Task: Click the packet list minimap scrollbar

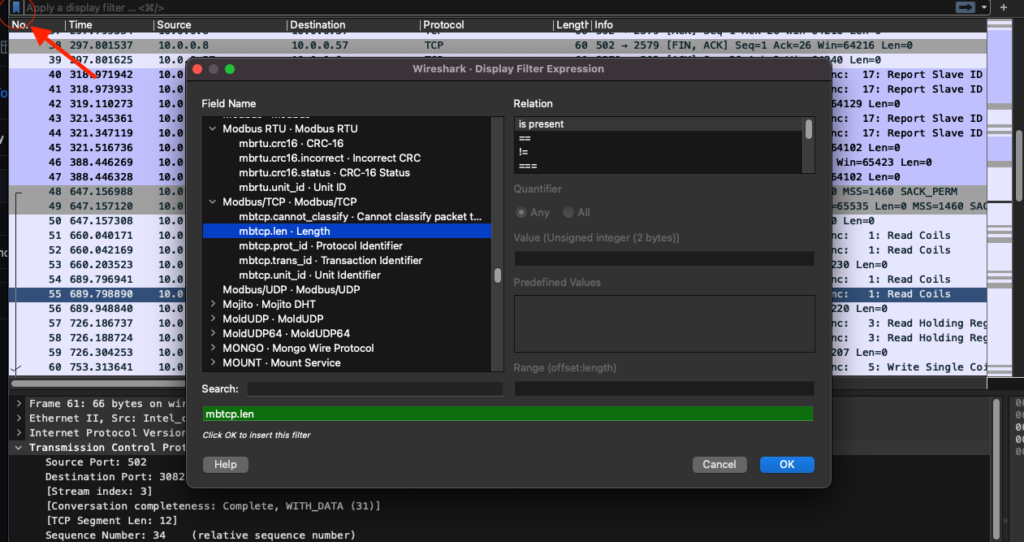Action: coord(999,196)
